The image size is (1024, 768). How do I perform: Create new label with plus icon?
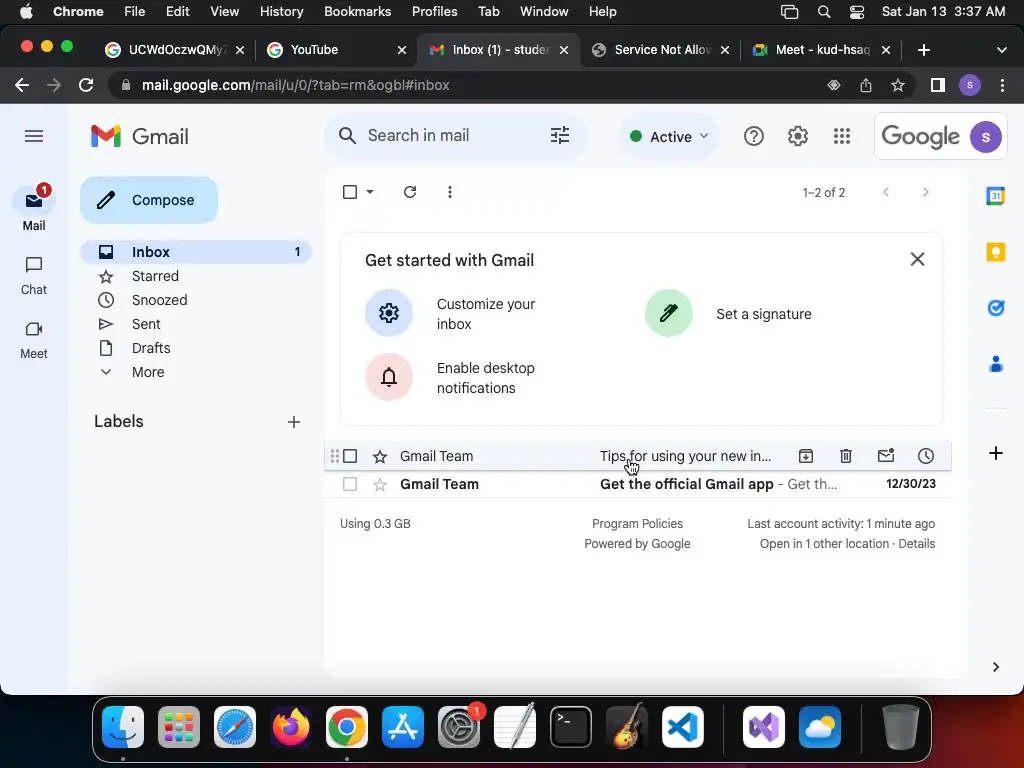click(294, 422)
